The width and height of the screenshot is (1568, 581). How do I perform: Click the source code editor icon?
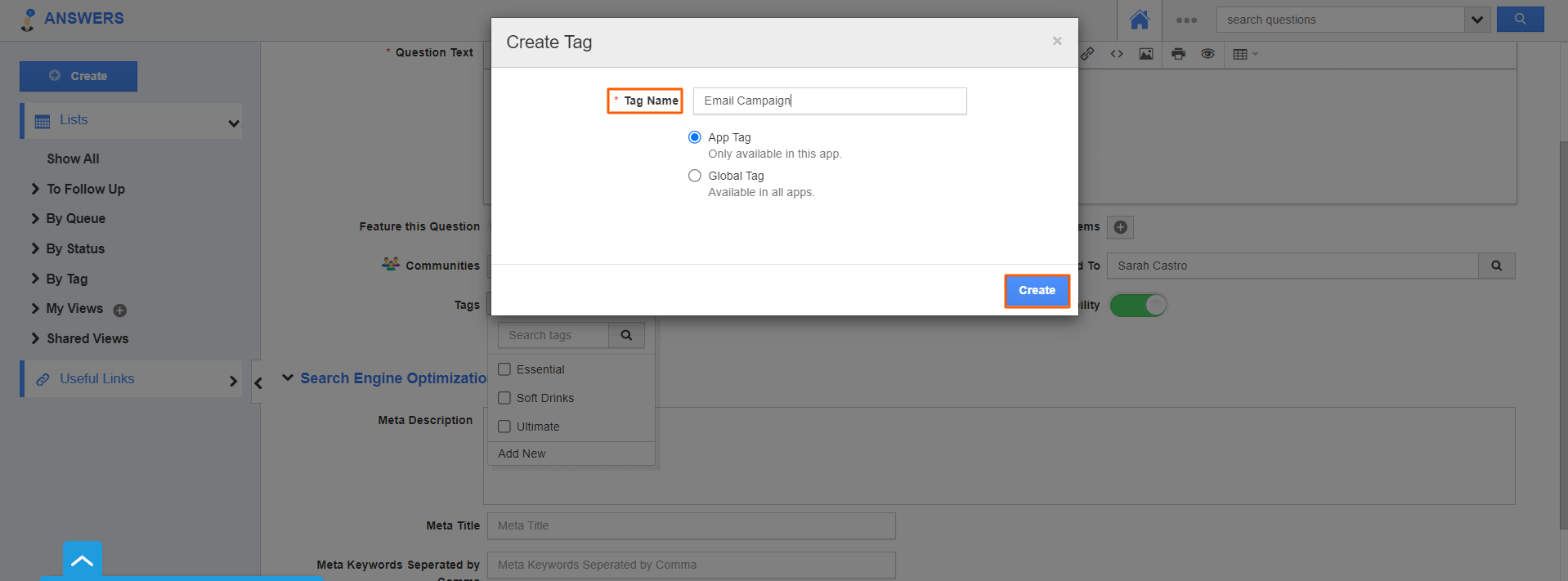pos(1117,54)
